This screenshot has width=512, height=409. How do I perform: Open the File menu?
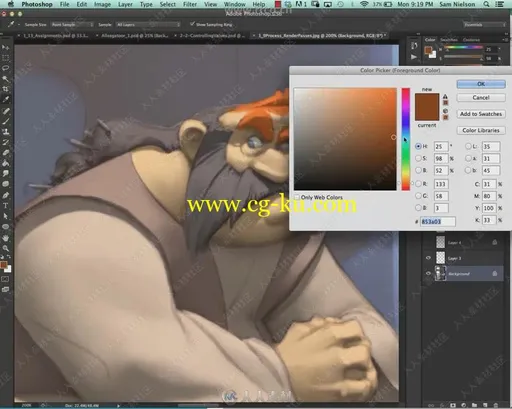click(x=64, y=4)
